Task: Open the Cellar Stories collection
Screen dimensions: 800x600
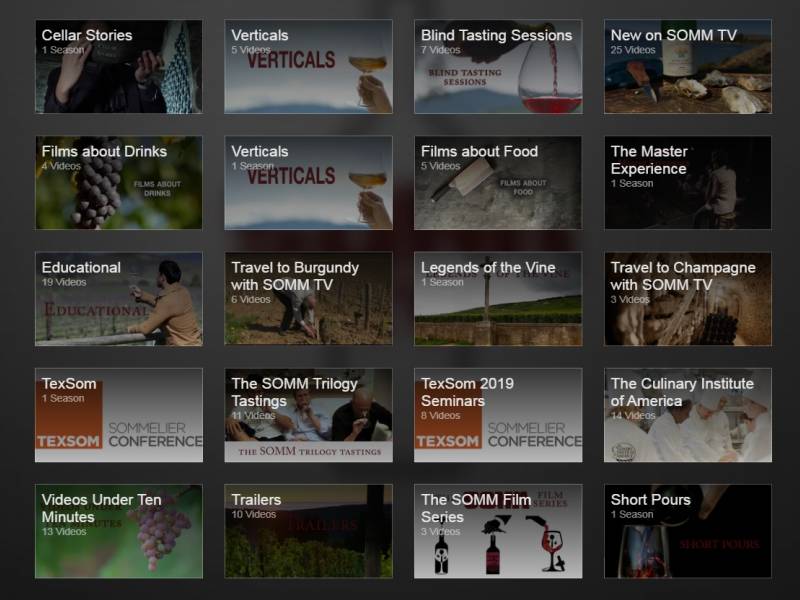Action: point(118,67)
